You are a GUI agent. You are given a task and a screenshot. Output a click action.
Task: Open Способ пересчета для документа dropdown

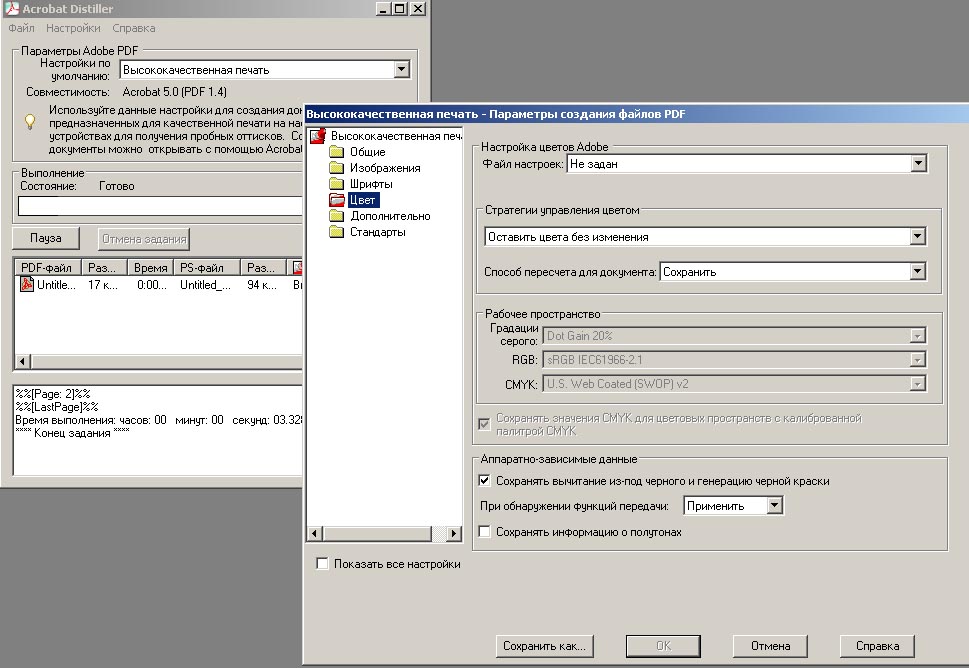coord(918,271)
